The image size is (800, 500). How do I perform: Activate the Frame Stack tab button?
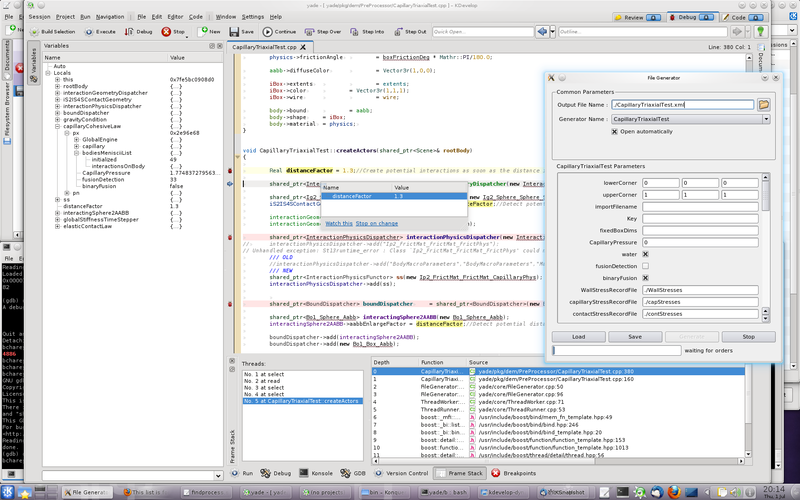pos(459,473)
